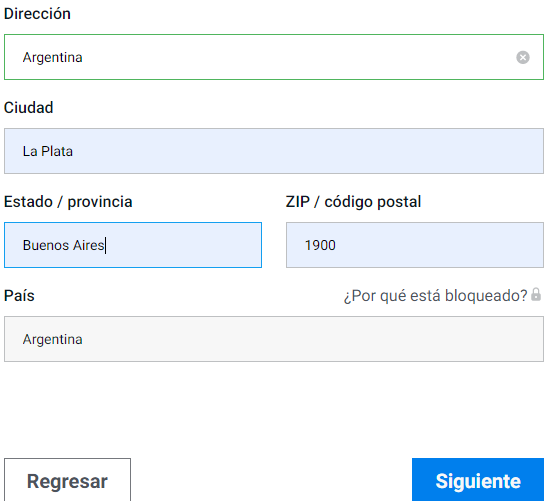Clear the Dirección field using the X icon
This screenshot has width=549, height=501.
522,57
